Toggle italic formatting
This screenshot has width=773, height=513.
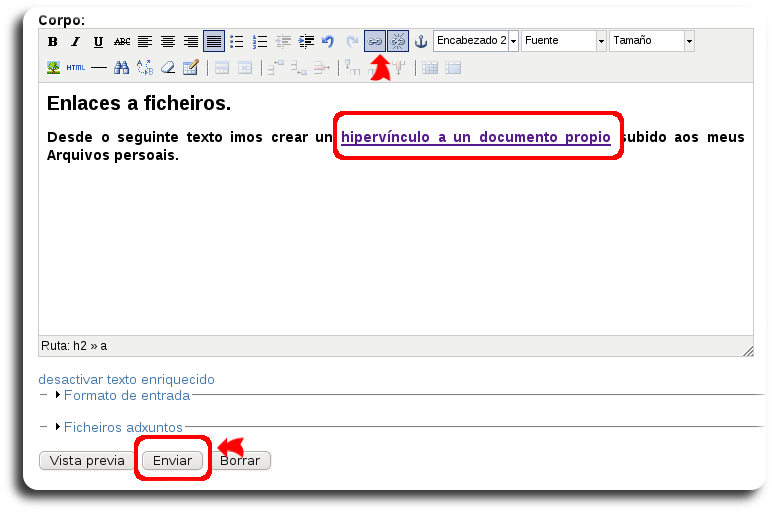76,42
